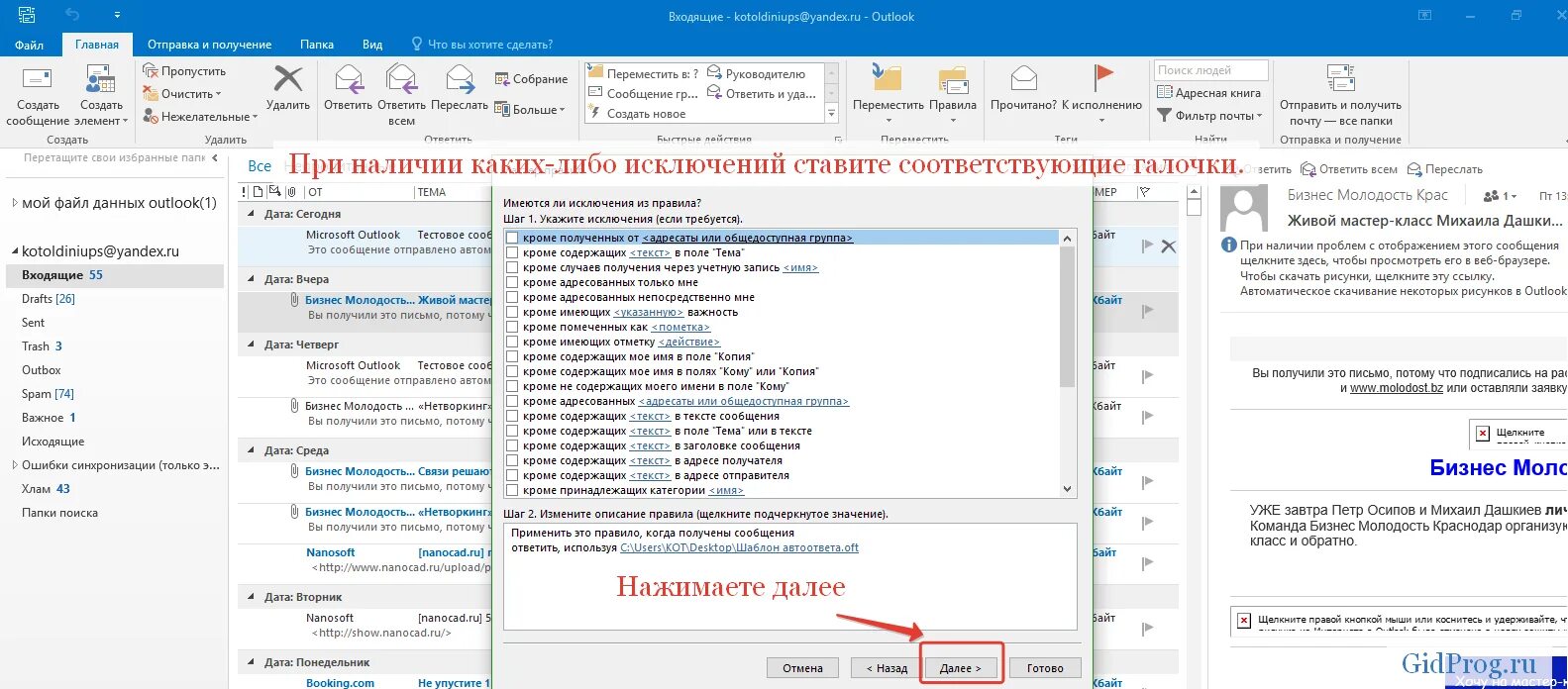
Task: Expand 'мой файл данных outlook(1)' tree node
Action: click(x=14, y=203)
